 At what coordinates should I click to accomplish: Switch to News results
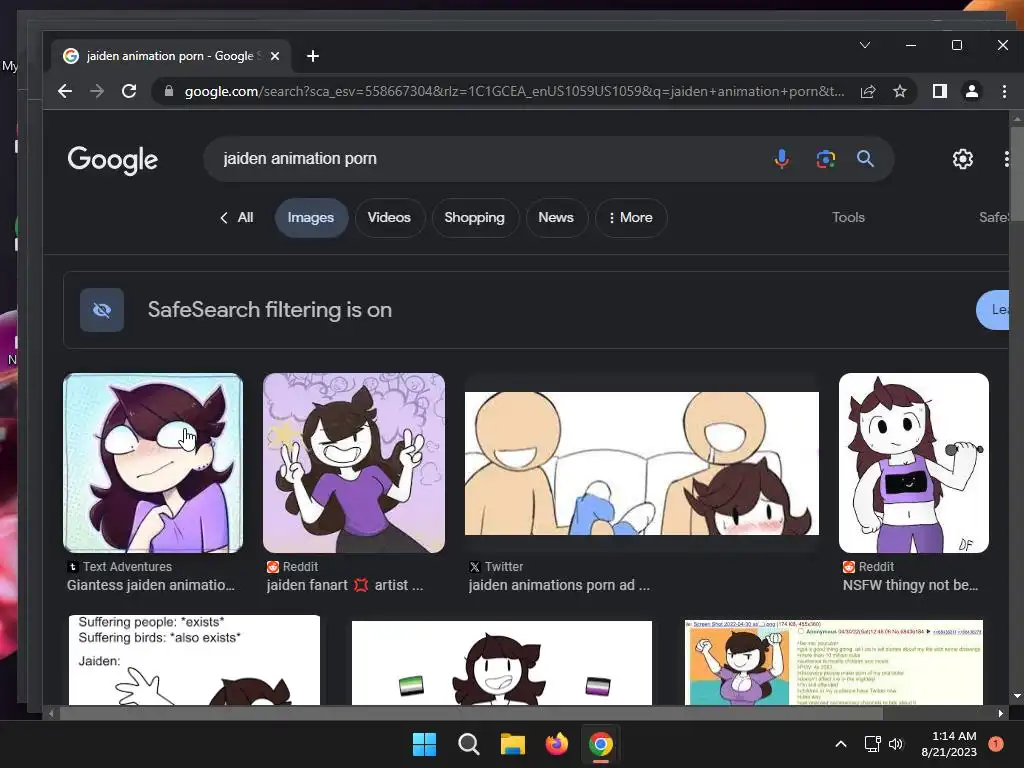[x=556, y=217]
